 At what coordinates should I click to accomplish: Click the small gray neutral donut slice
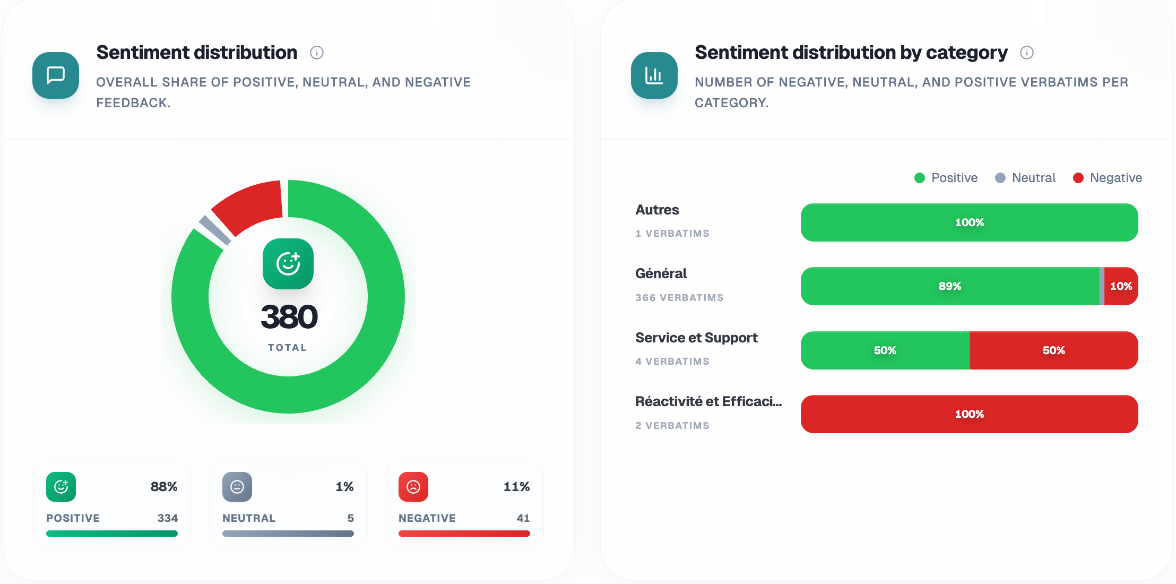point(215,230)
